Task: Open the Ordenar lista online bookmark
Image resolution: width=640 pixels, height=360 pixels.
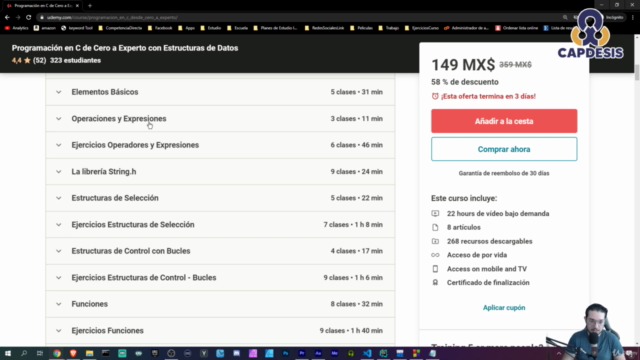Action: 516,28
